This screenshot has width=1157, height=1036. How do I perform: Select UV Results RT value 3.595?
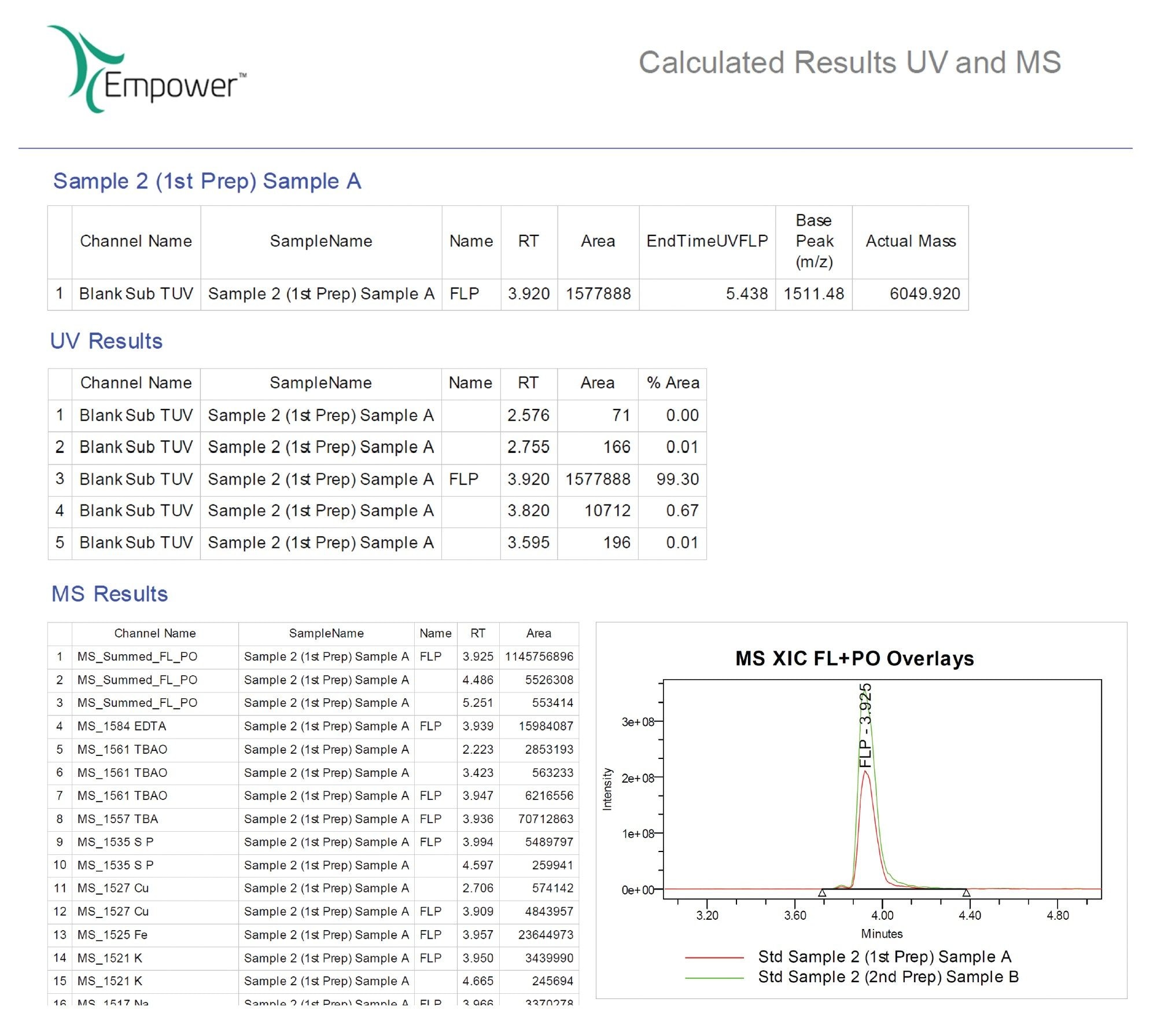tap(528, 543)
